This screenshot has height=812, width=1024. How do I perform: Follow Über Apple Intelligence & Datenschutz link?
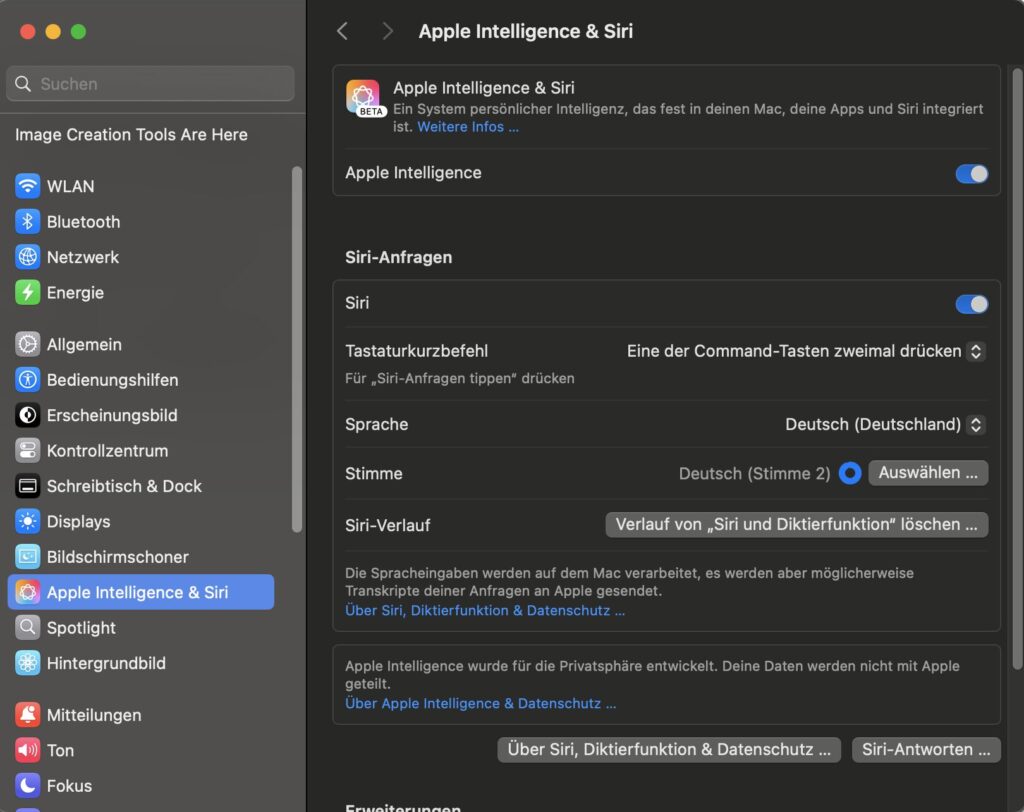coord(481,704)
